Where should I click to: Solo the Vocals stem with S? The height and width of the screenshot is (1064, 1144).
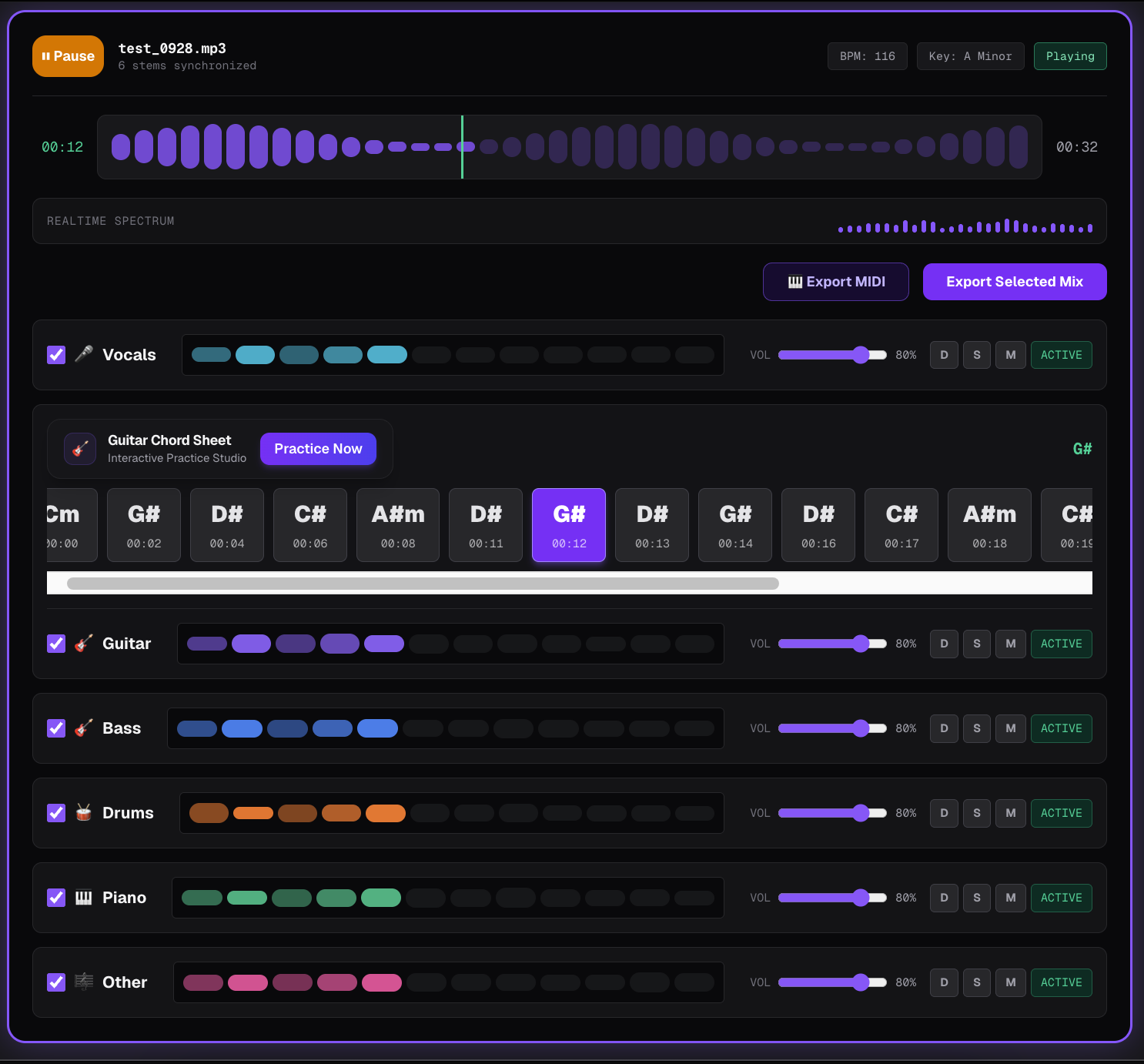977,355
